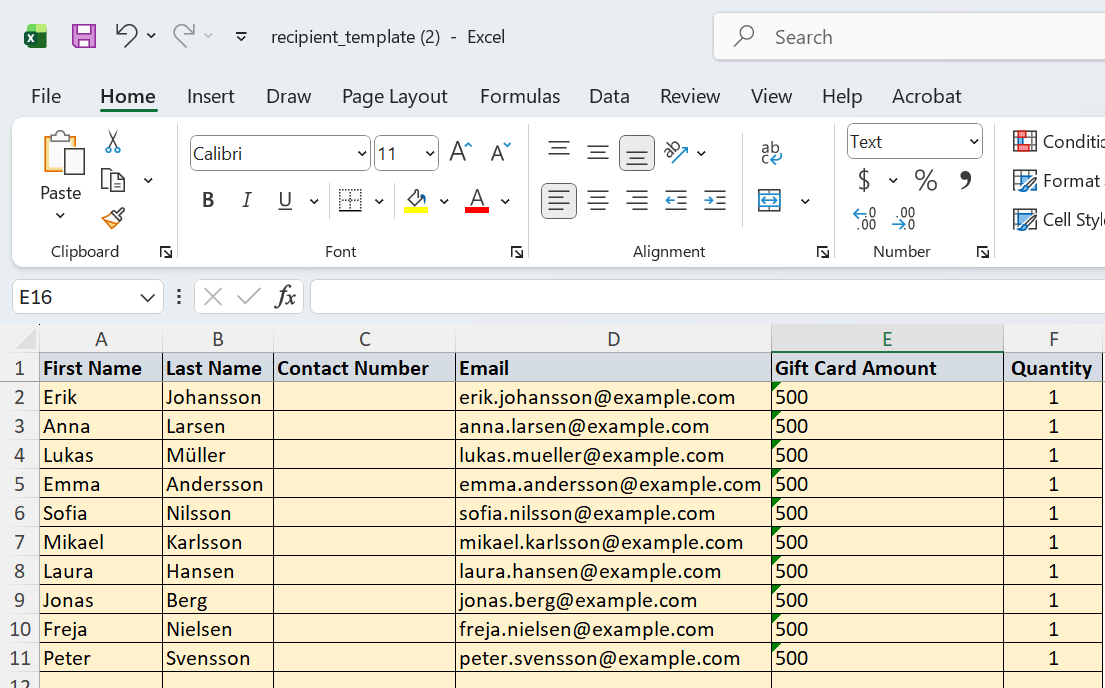1105x688 pixels.
Task: Click the Cut scissors icon
Action: pos(113,142)
